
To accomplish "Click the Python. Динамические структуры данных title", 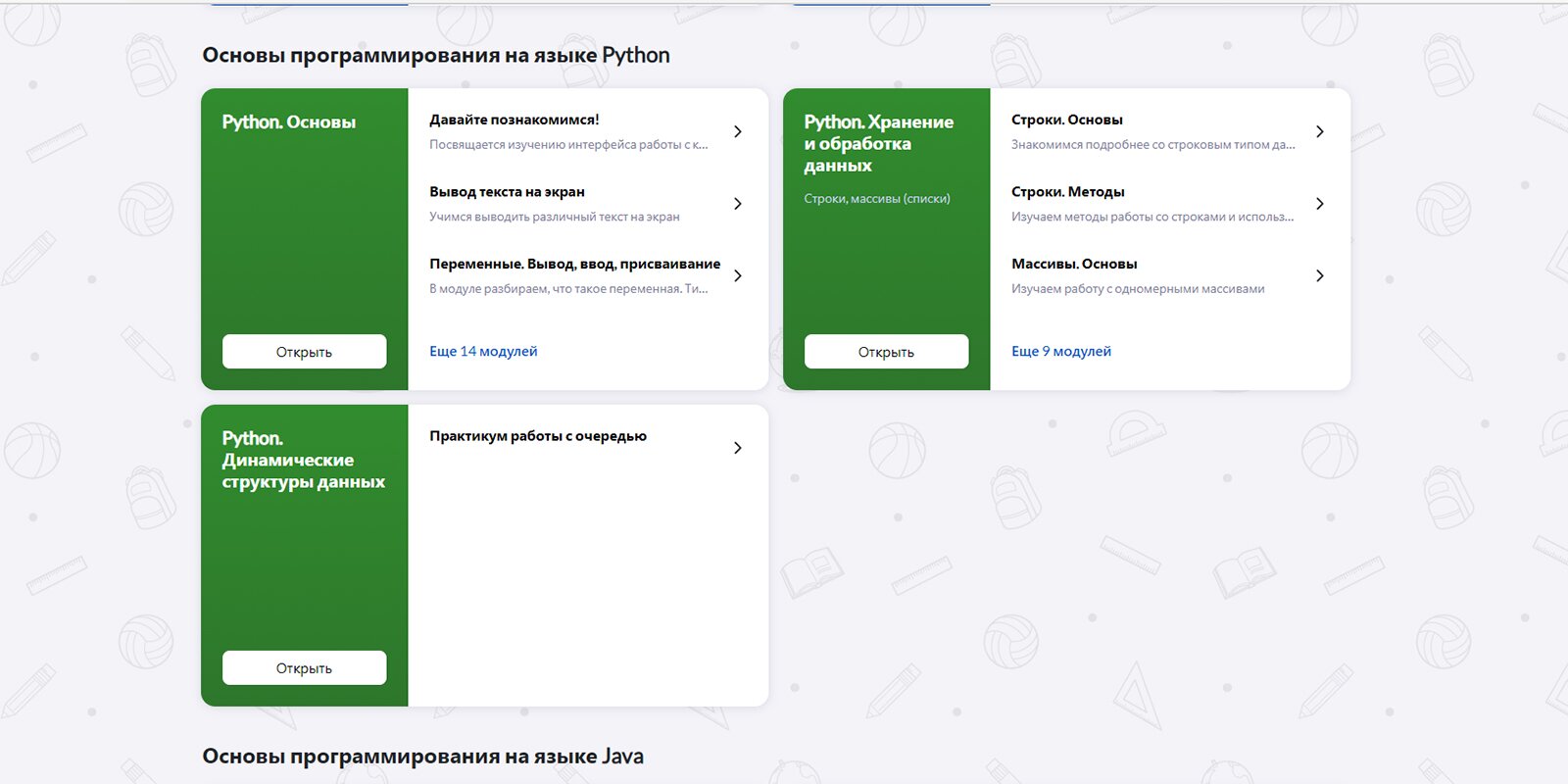I will [303, 460].
